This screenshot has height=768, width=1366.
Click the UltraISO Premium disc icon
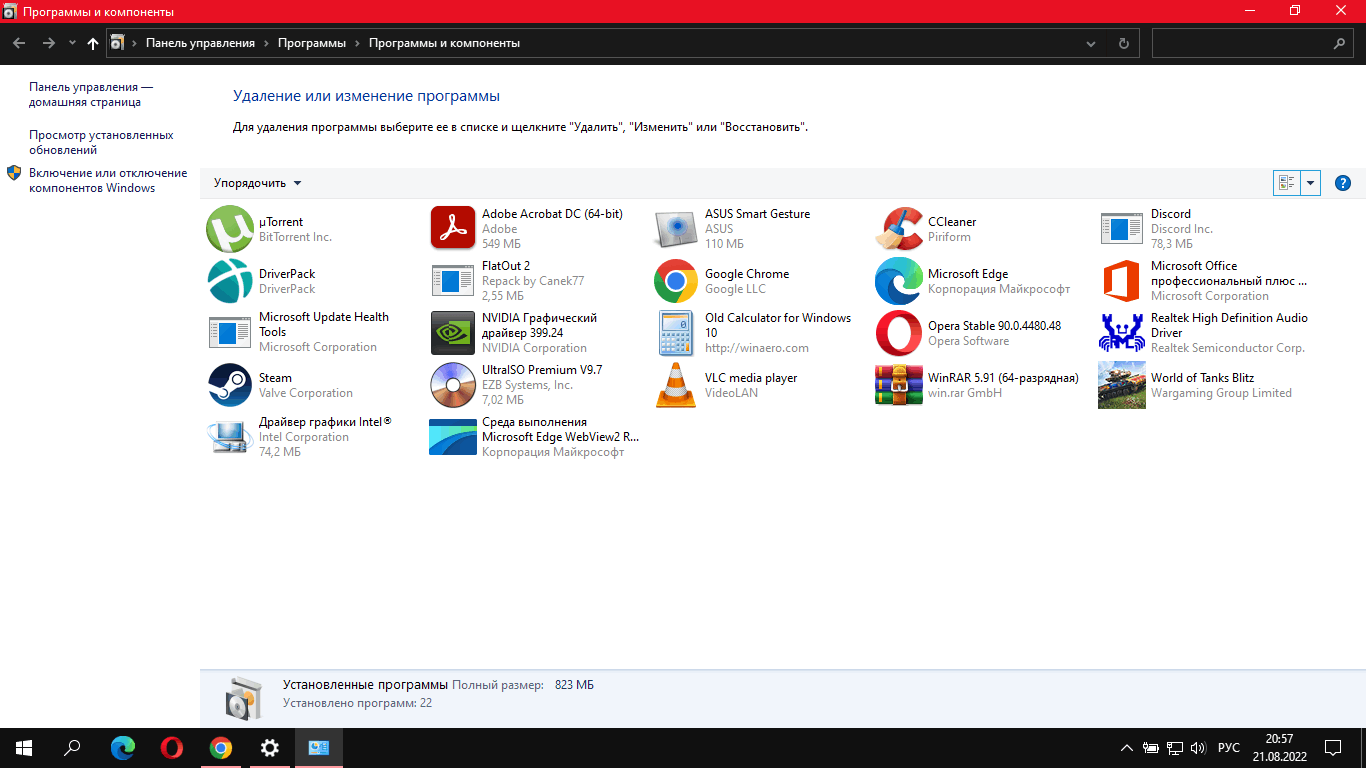tap(453, 385)
